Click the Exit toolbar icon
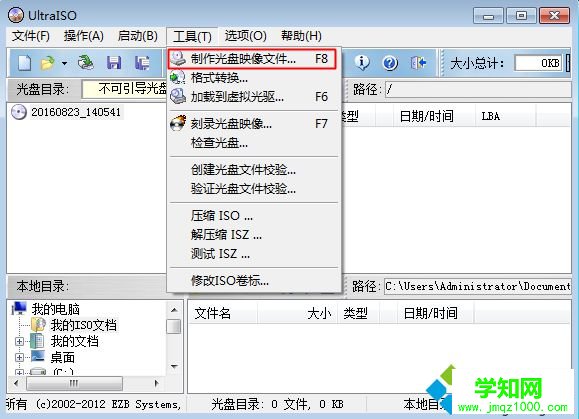Screen dimensions: 579x419 point(418,63)
